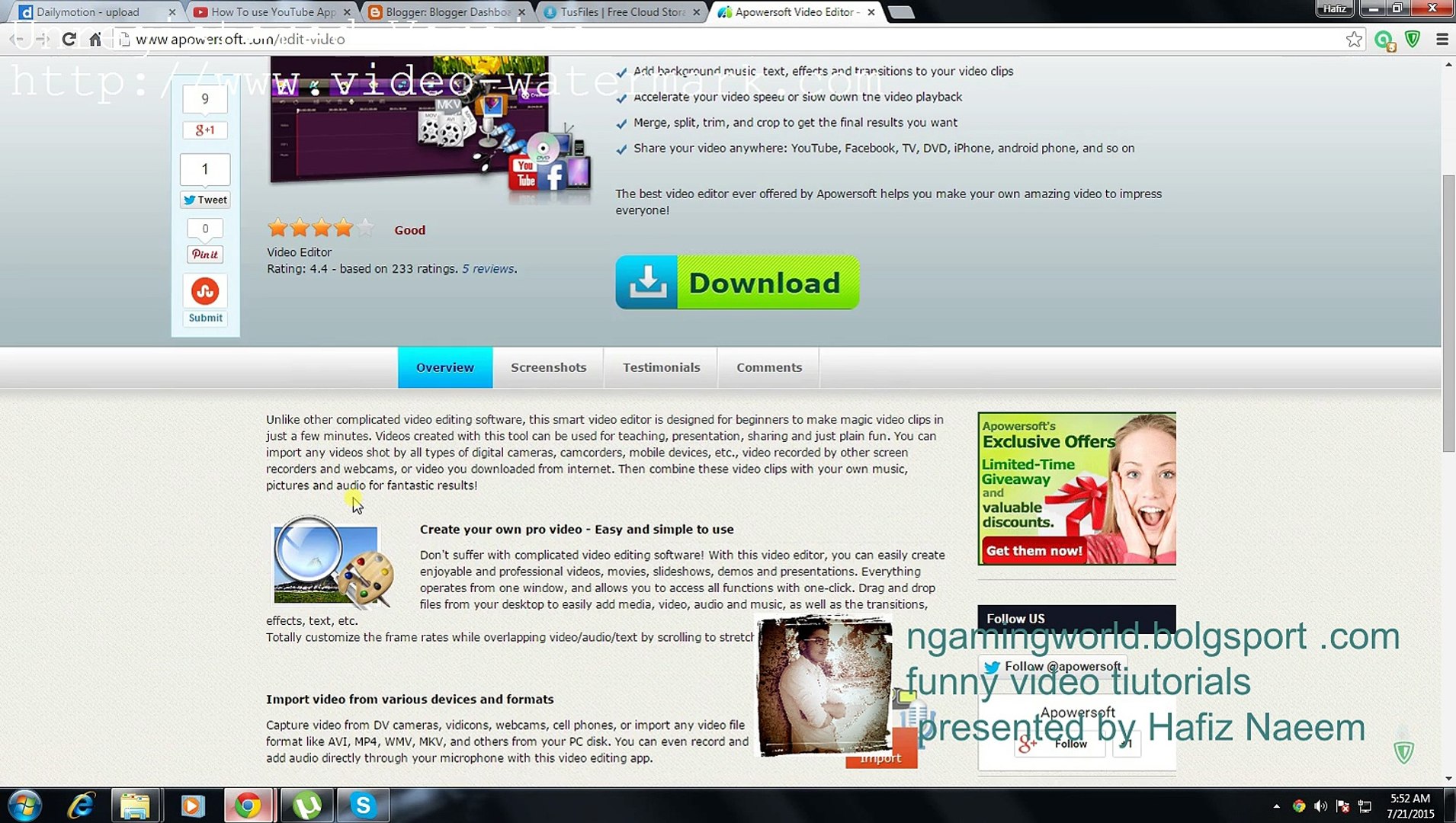Open the Chrome hamburger menu
The image size is (1456, 823).
1442,39
